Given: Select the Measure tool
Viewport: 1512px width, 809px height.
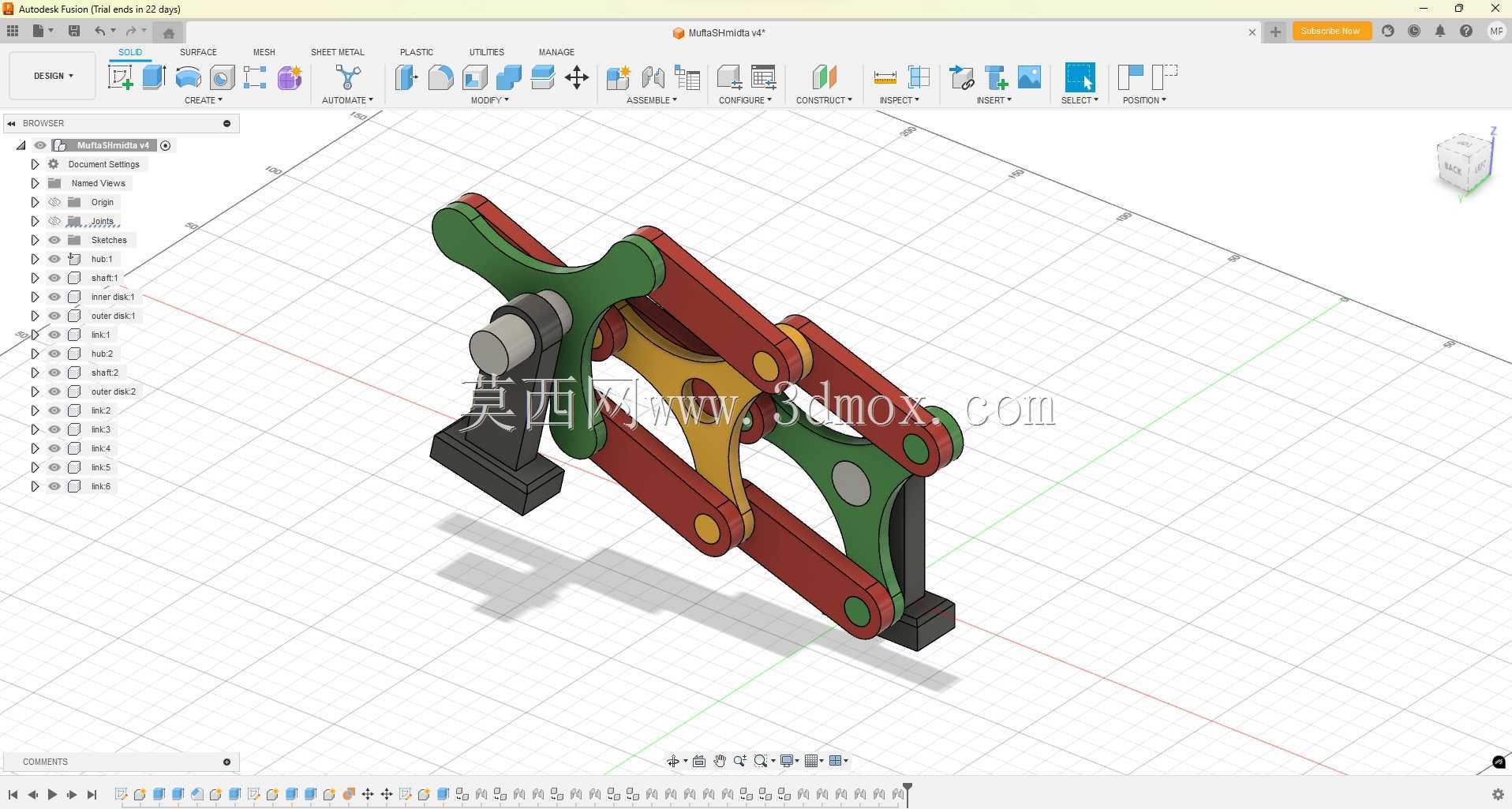Looking at the screenshot, I should 885,77.
